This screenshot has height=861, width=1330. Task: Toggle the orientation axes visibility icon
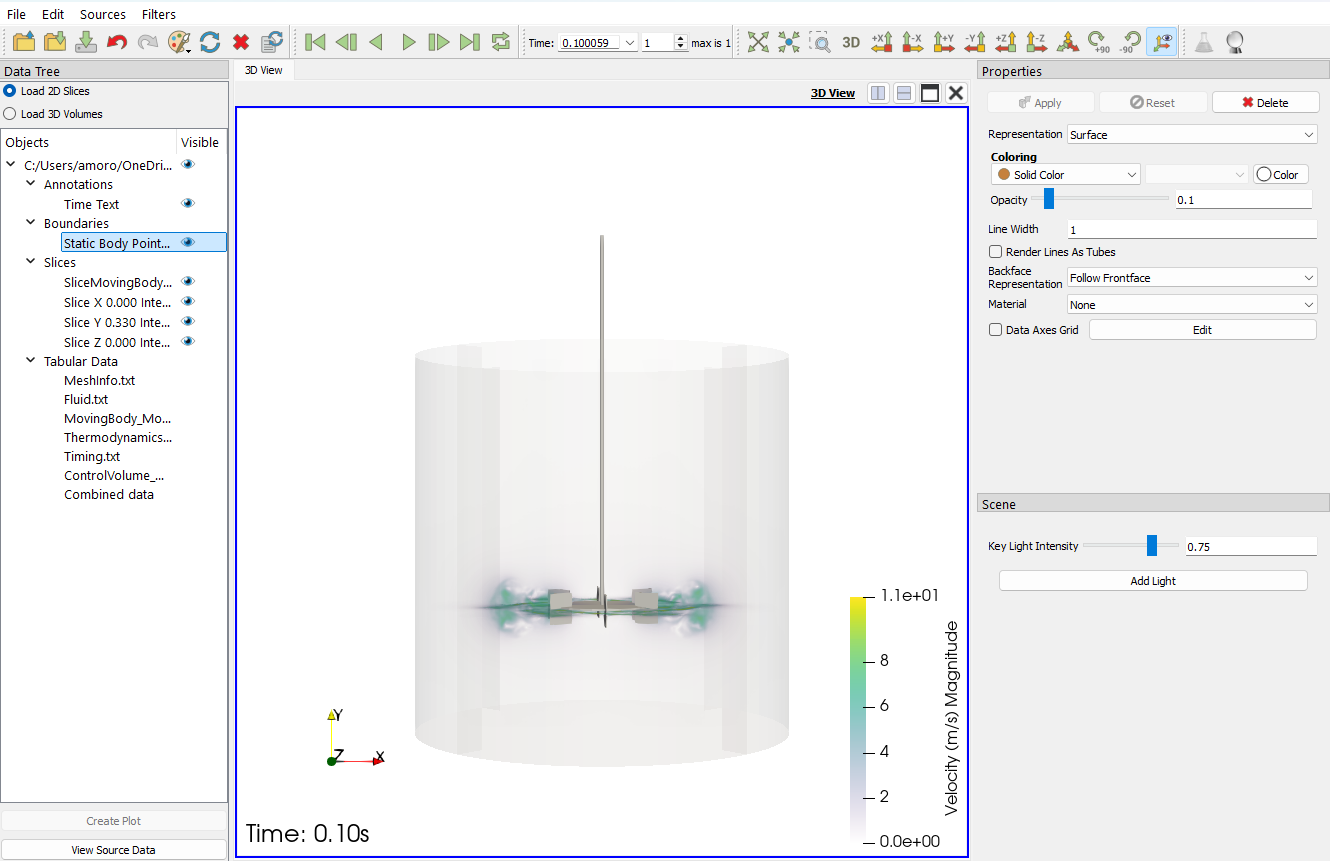pos(1161,42)
